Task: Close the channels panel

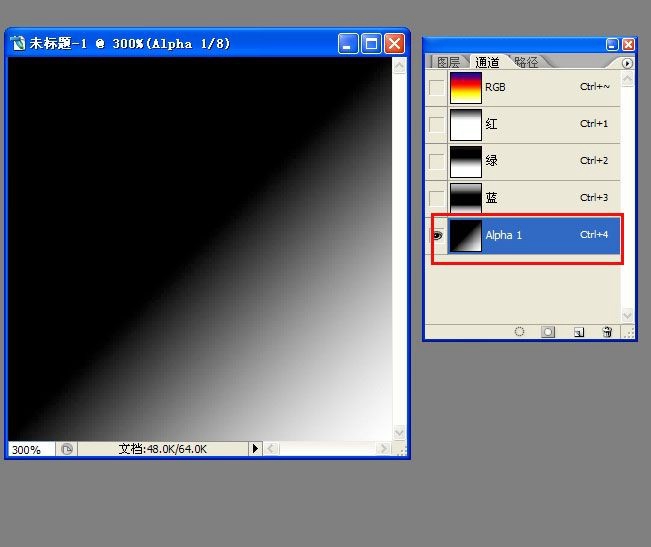Action: click(x=628, y=45)
